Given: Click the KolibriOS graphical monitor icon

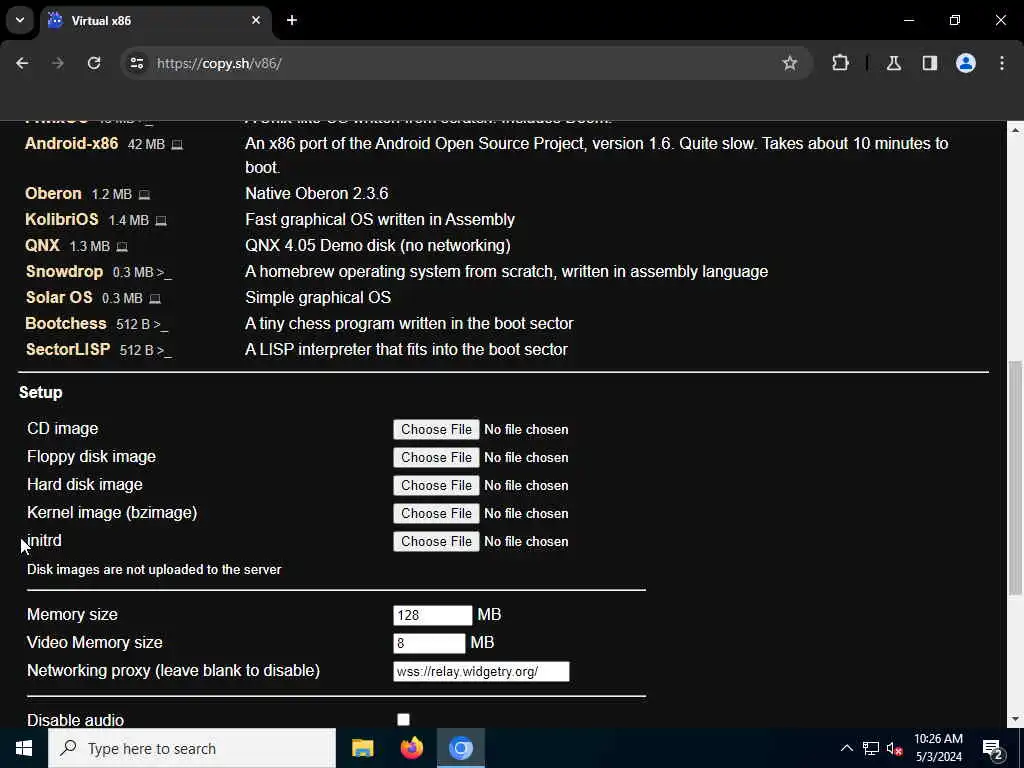Looking at the screenshot, I should click(161, 221).
